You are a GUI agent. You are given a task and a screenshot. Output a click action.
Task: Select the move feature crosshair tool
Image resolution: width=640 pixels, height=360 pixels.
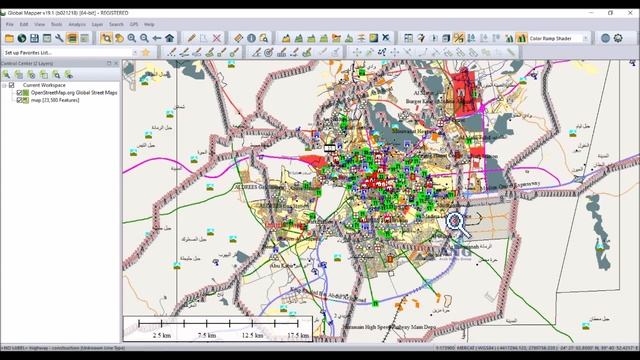[x=357, y=53]
